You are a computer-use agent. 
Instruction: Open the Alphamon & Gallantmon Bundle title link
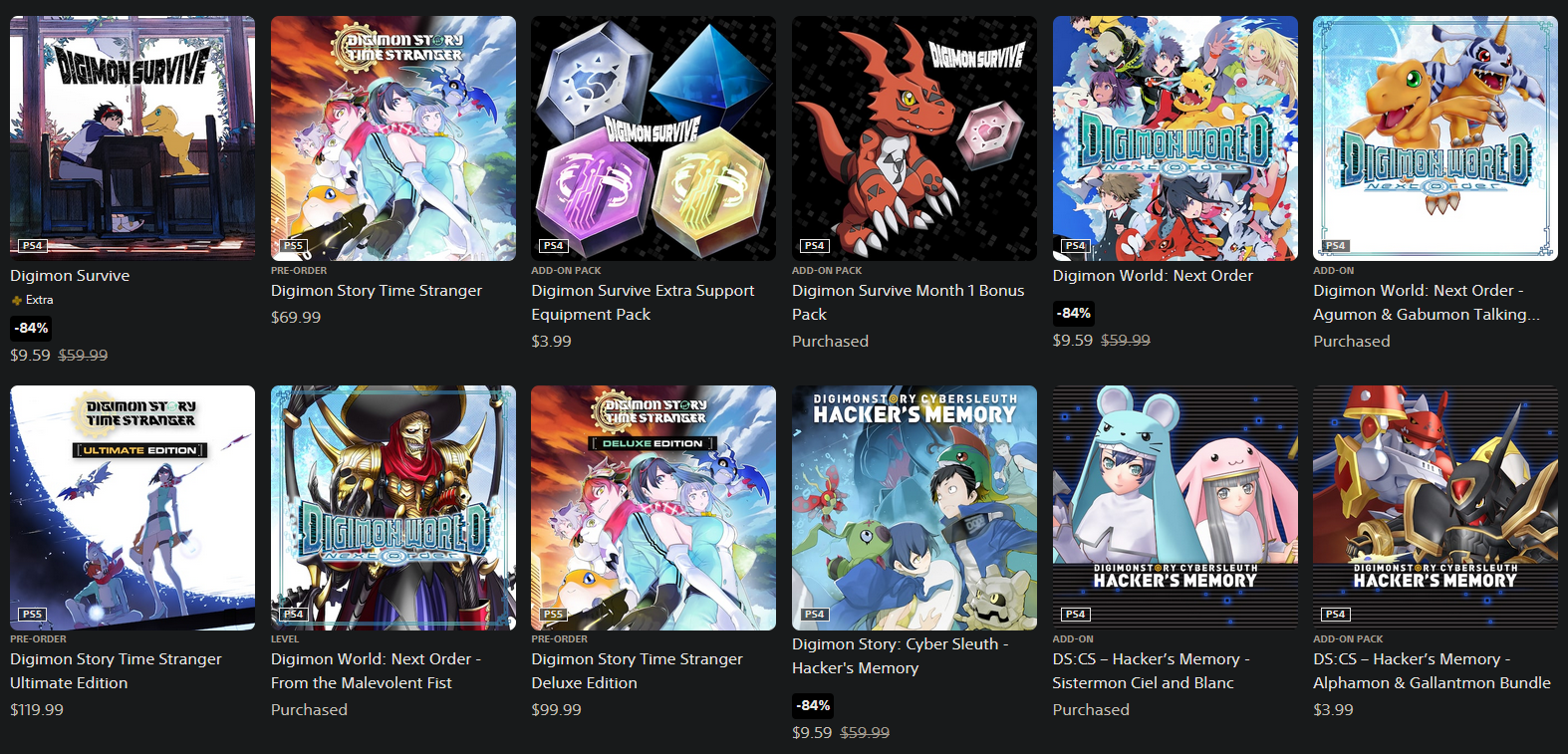click(1432, 671)
